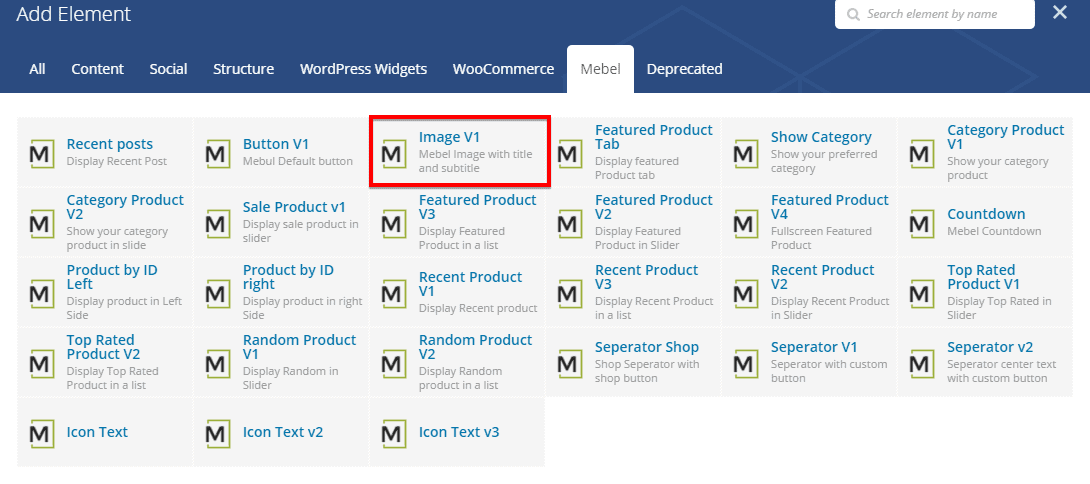Close the Add Element dialog
1090x484 pixels.
(x=1059, y=13)
